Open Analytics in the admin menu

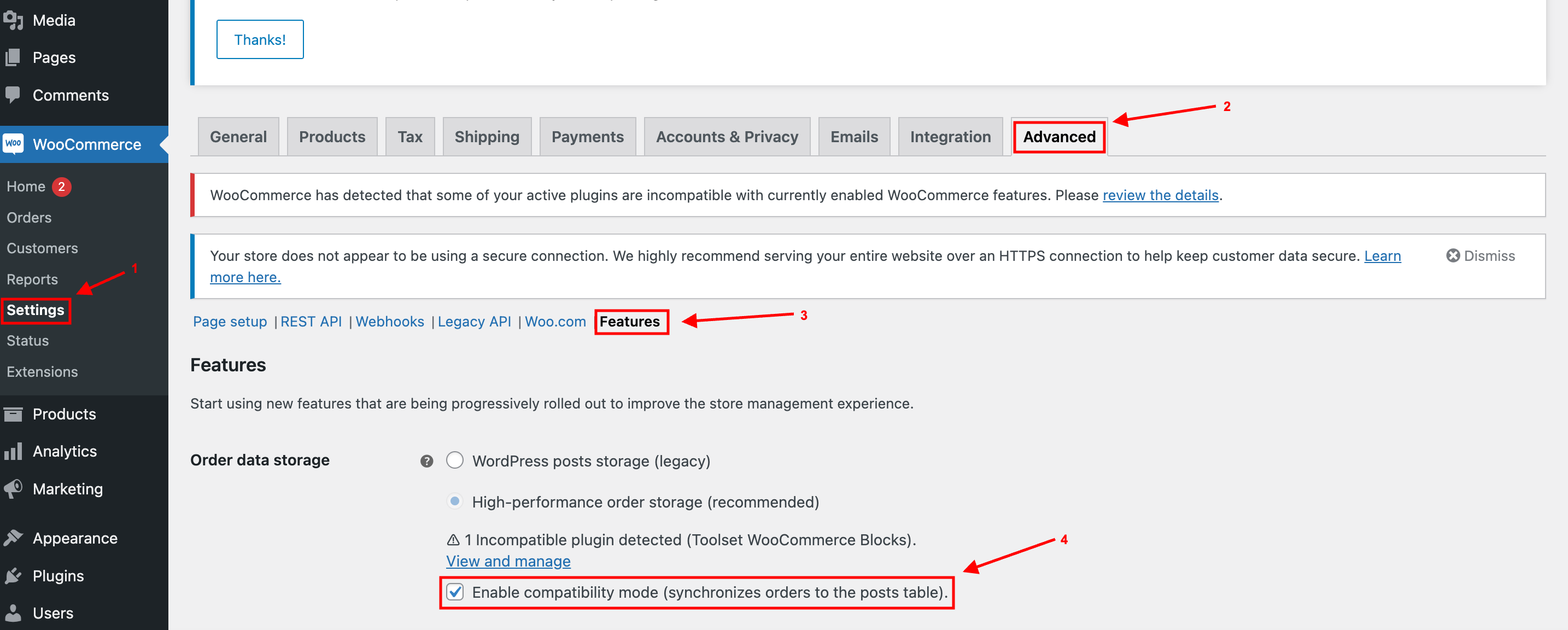click(84, 452)
